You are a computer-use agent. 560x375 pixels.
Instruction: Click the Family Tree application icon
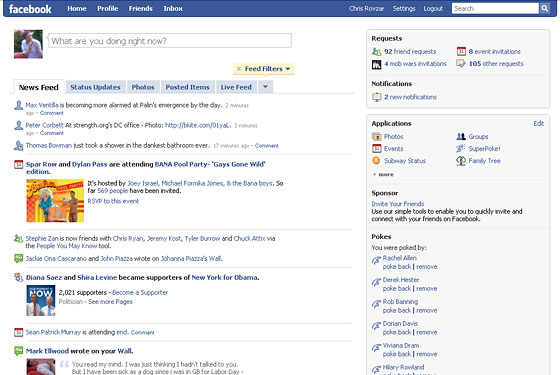461,161
